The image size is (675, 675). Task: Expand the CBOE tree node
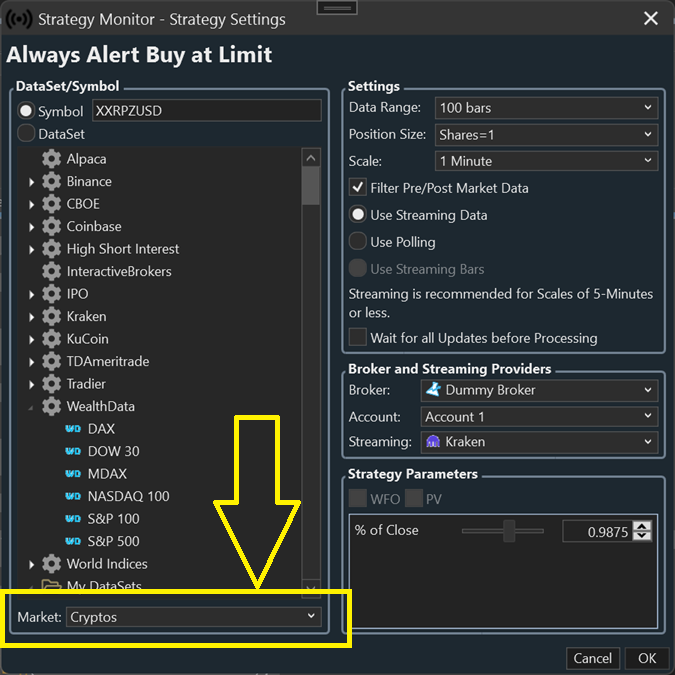(x=31, y=204)
